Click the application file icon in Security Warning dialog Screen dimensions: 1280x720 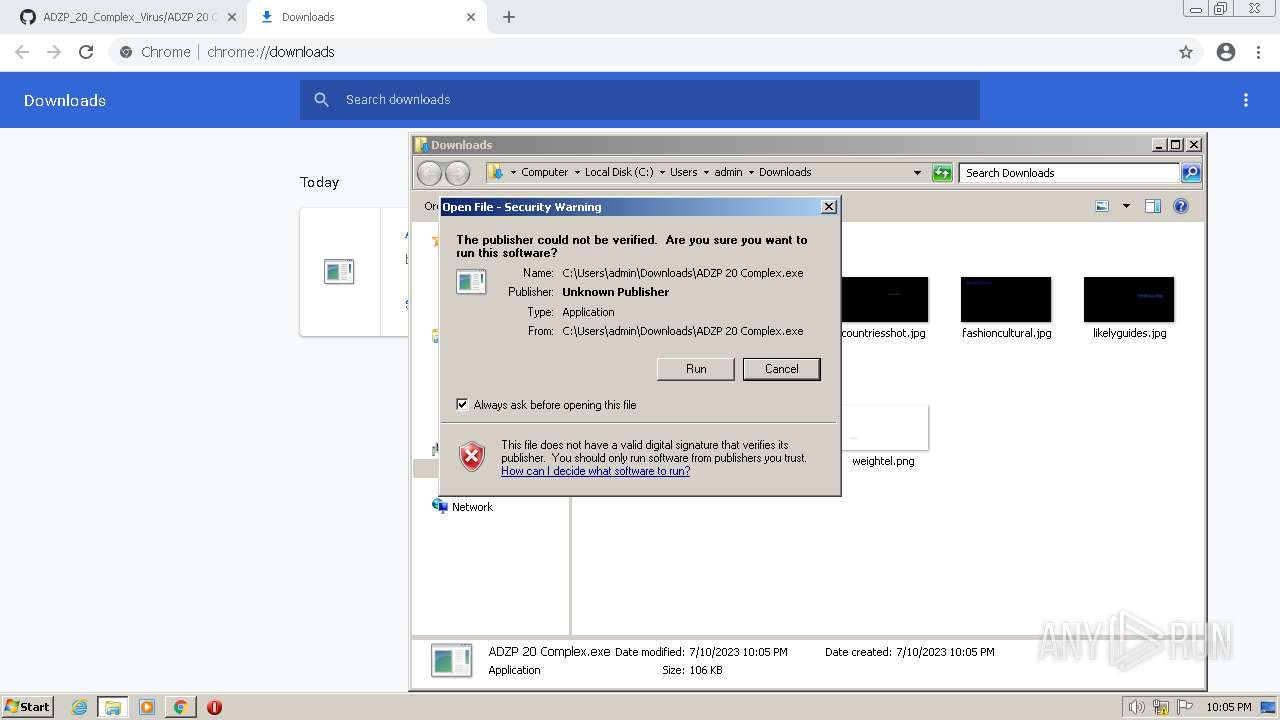click(x=471, y=282)
